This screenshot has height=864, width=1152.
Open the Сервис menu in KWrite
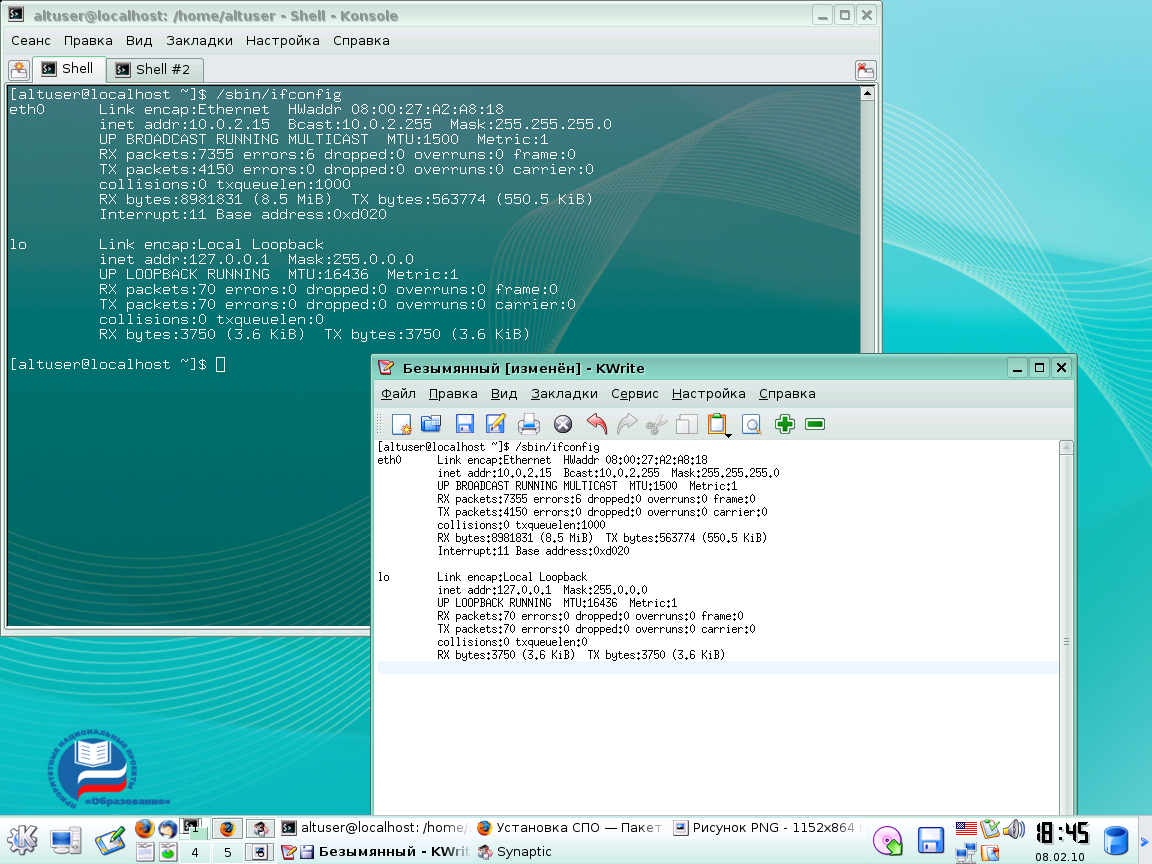pyautogui.click(x=635, y=394)
